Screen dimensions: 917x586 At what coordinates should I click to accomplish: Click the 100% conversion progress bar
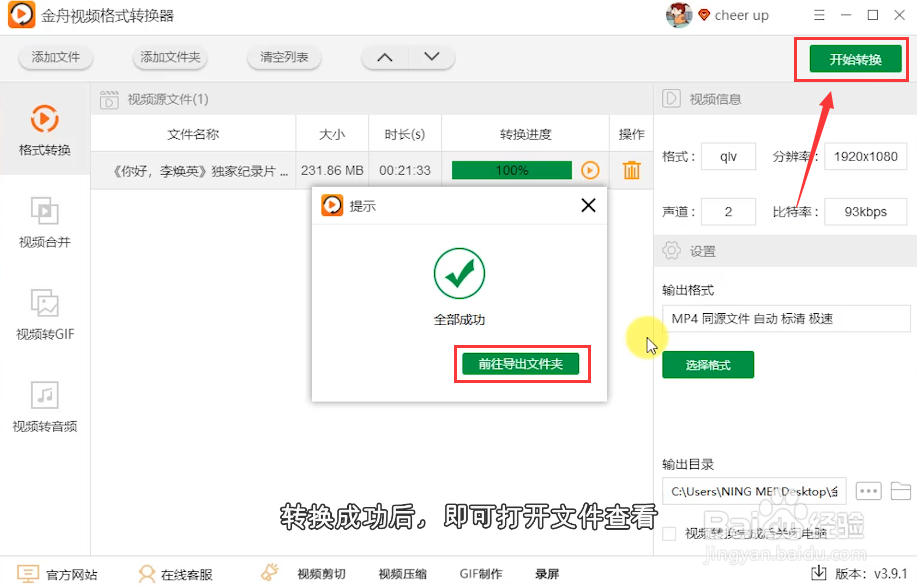coord(511,170)
